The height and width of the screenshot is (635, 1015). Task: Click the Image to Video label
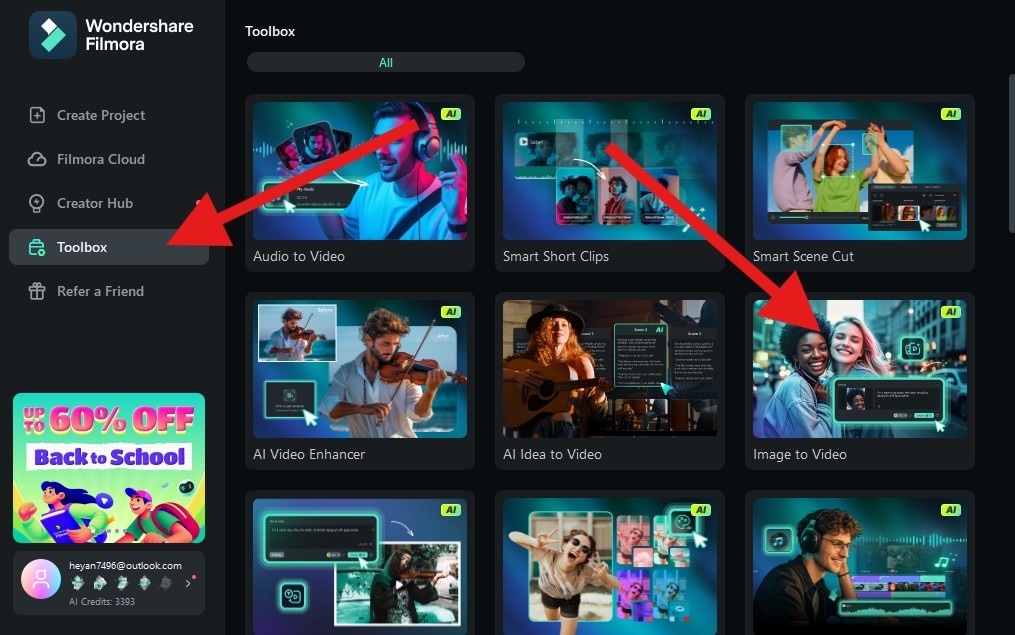pos(799,454)
